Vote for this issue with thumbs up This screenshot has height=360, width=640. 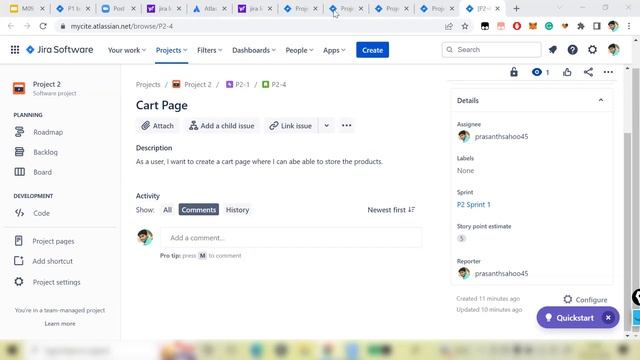pos(567,72)
